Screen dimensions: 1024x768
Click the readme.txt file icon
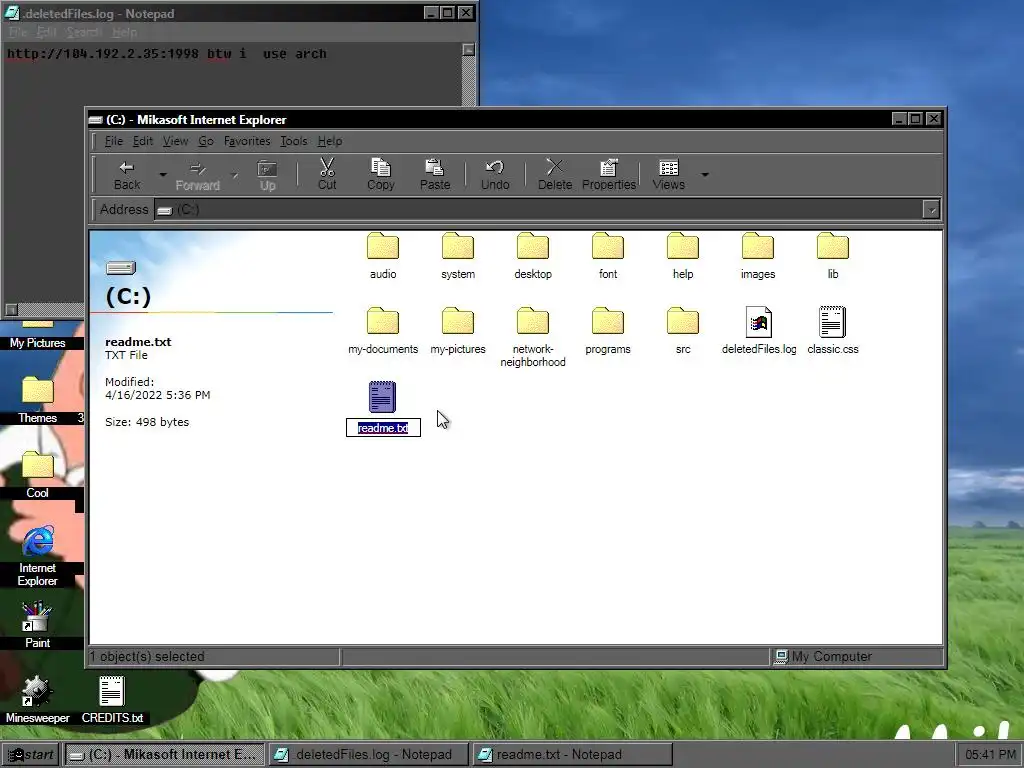[382, 396]
